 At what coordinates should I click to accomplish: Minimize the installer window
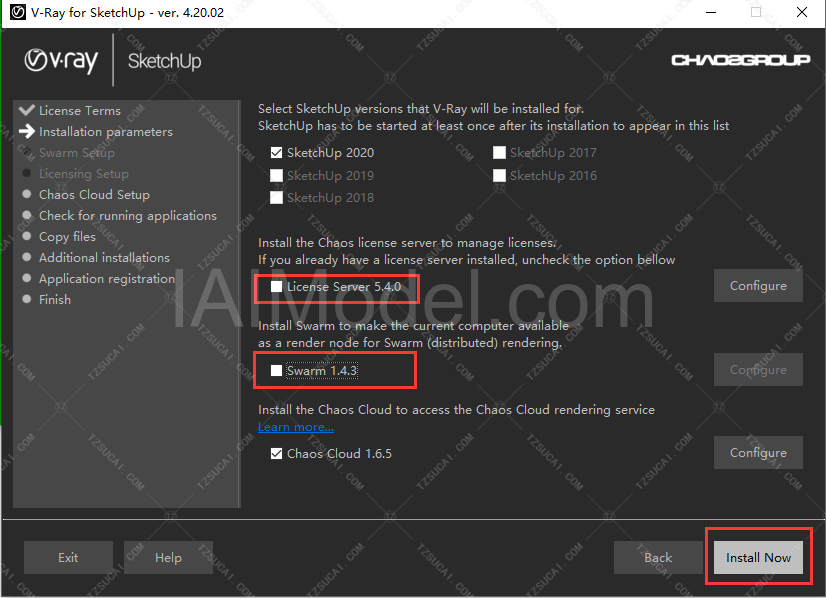coord(711,12)
